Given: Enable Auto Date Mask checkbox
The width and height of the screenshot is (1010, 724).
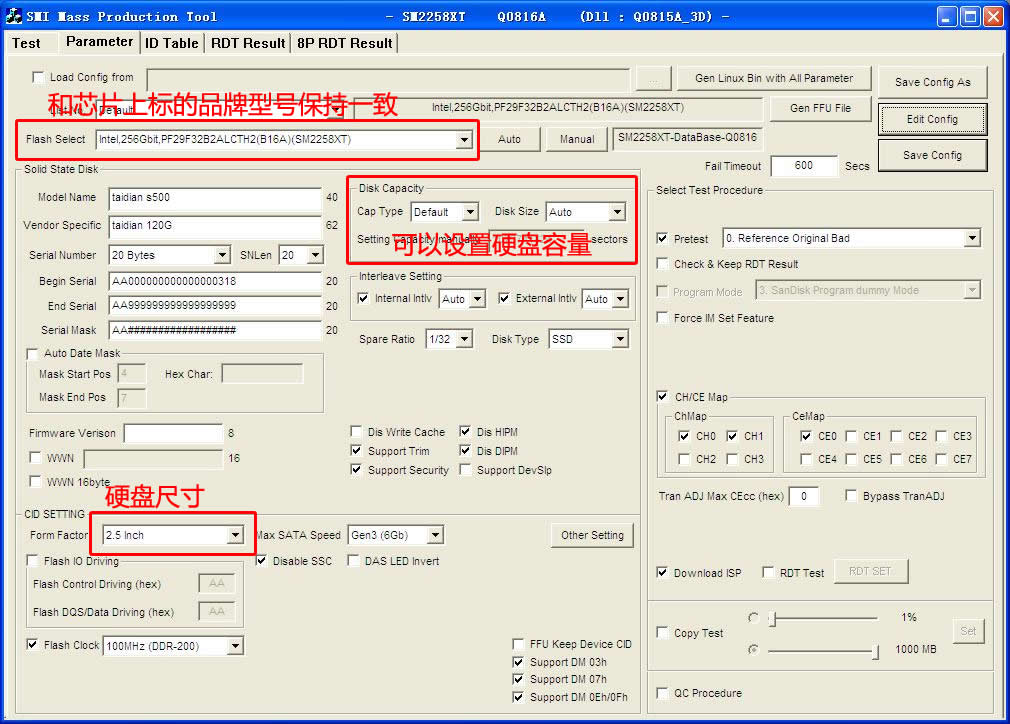Looking at the screenshot, I should click(32, 354).
